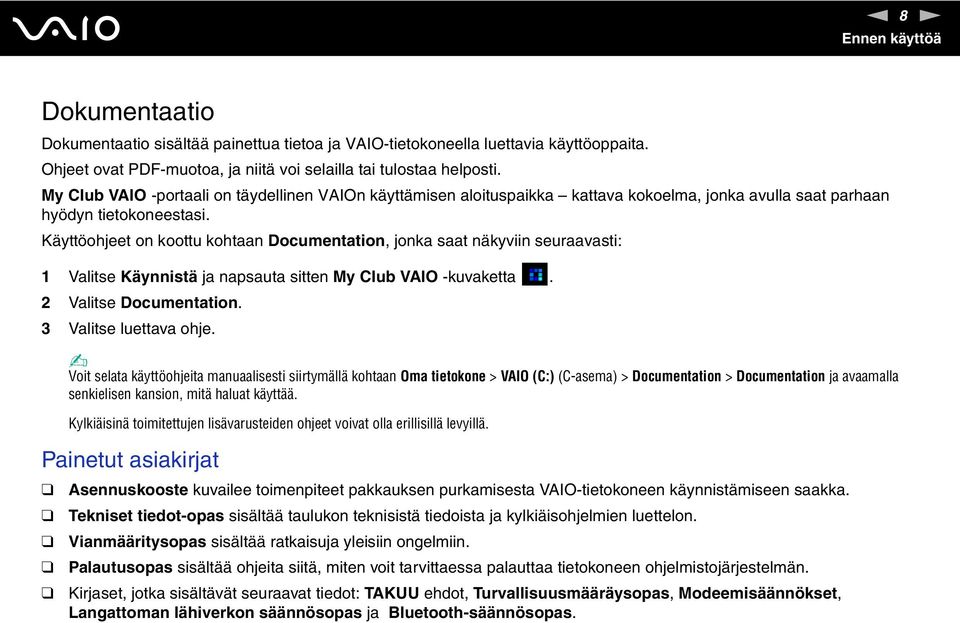This screenshot has height=623, width=960.
Task: Click sentence Ohjeet ovat PDF-muotoa
Action: point(271,170)
